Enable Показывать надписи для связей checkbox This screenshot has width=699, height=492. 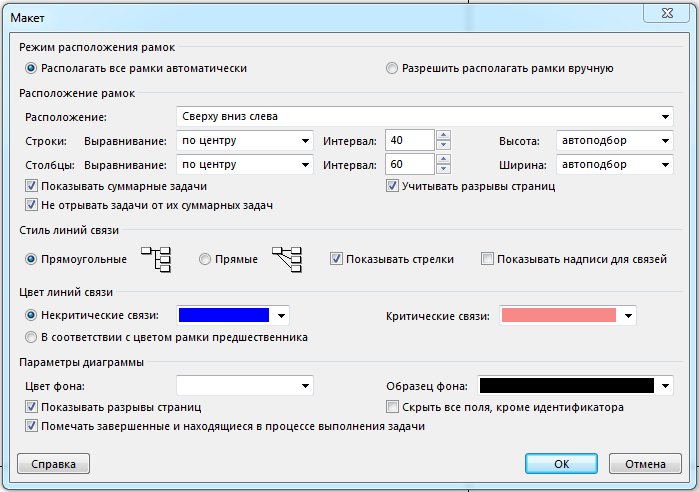coord(487,259)
